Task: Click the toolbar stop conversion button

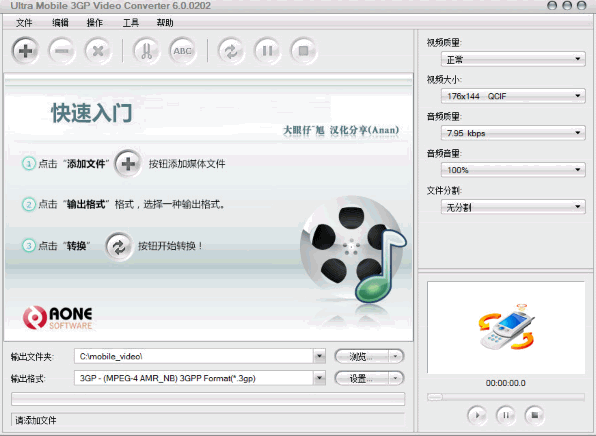Action: (x=303, y=51)
